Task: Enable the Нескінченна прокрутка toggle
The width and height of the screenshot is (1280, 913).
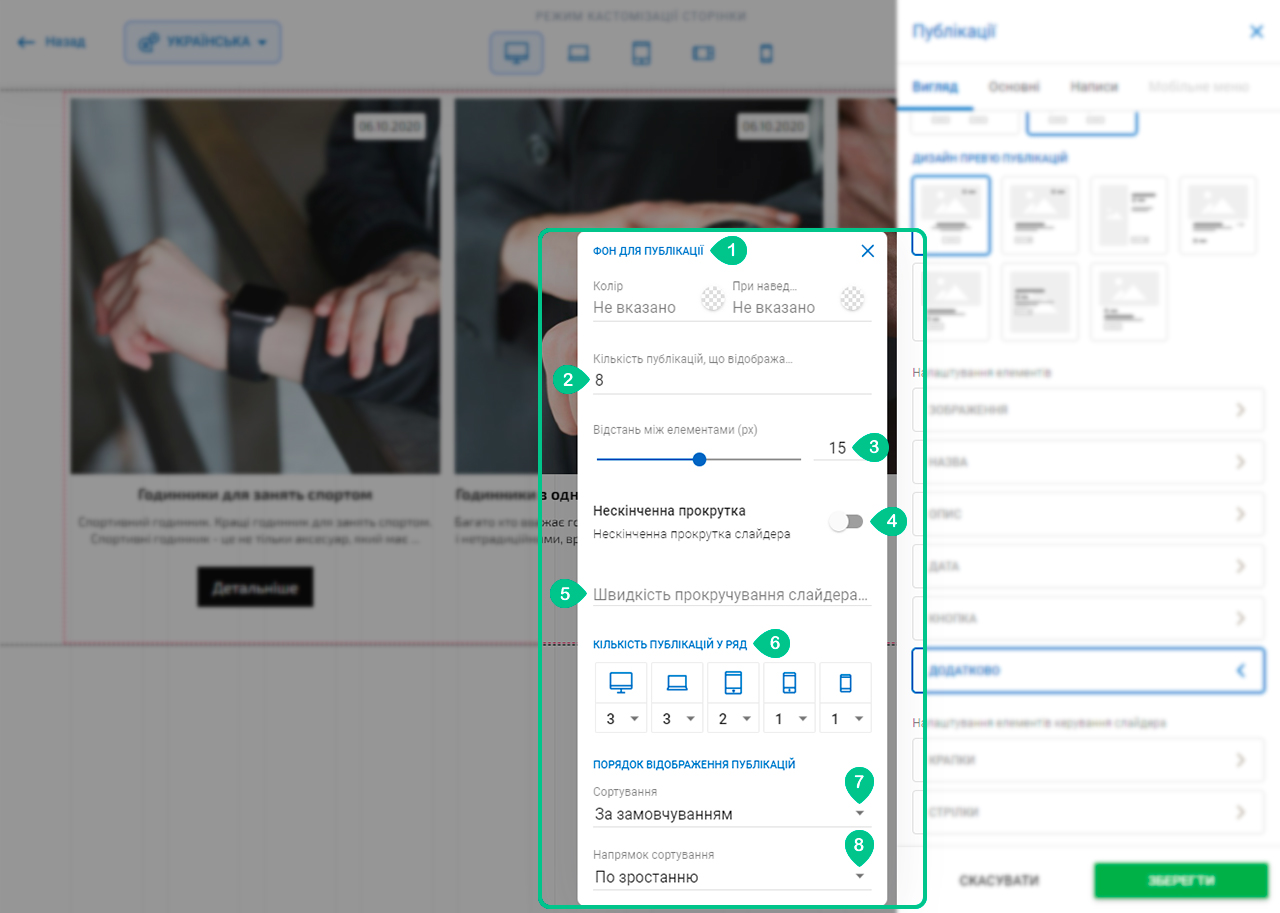Action: 846,521
